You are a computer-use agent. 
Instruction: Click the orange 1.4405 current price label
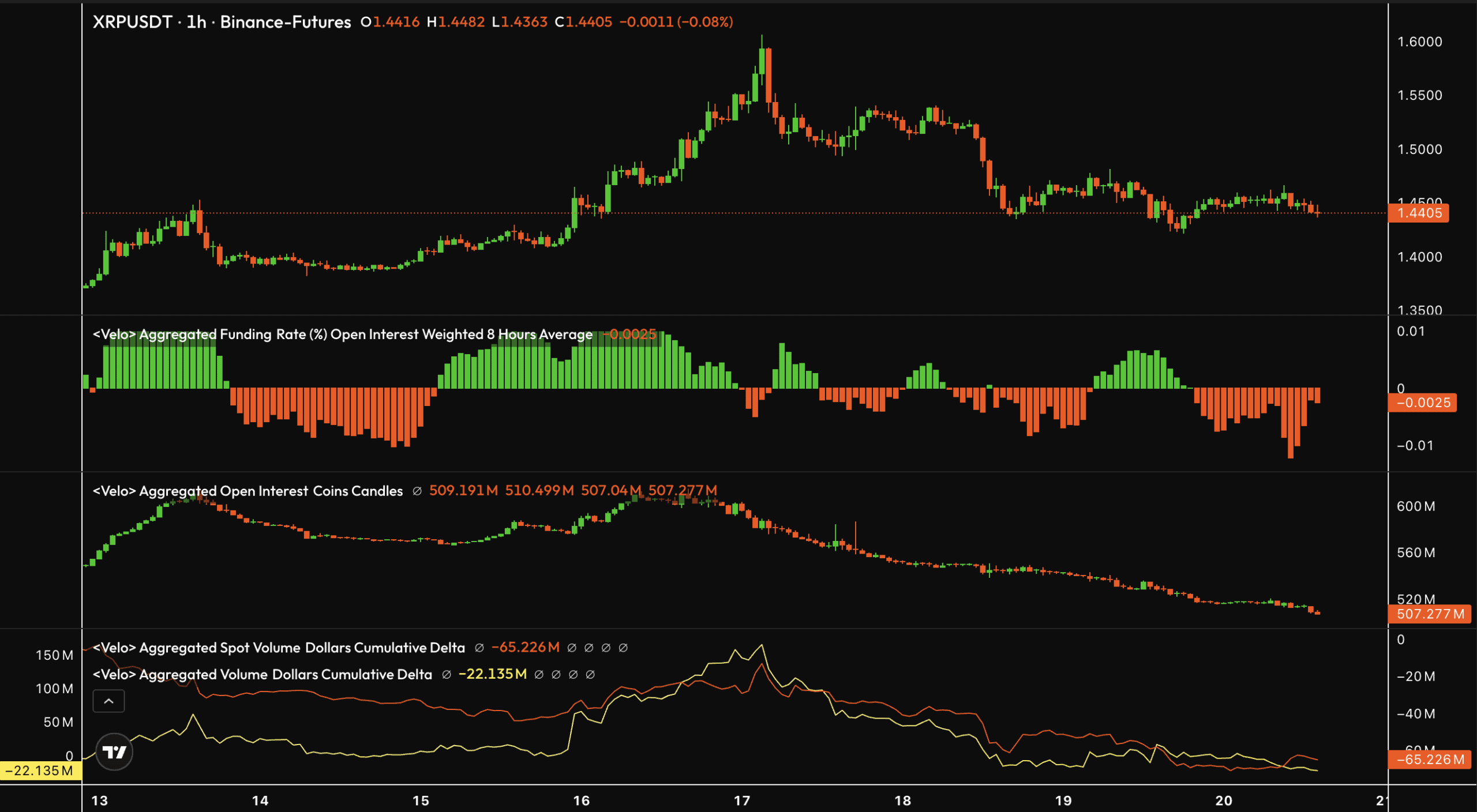[1419, 213]
